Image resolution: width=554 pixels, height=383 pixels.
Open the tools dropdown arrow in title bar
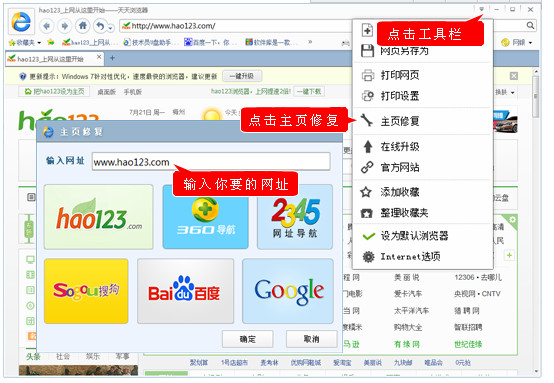[x=482, y=10]
